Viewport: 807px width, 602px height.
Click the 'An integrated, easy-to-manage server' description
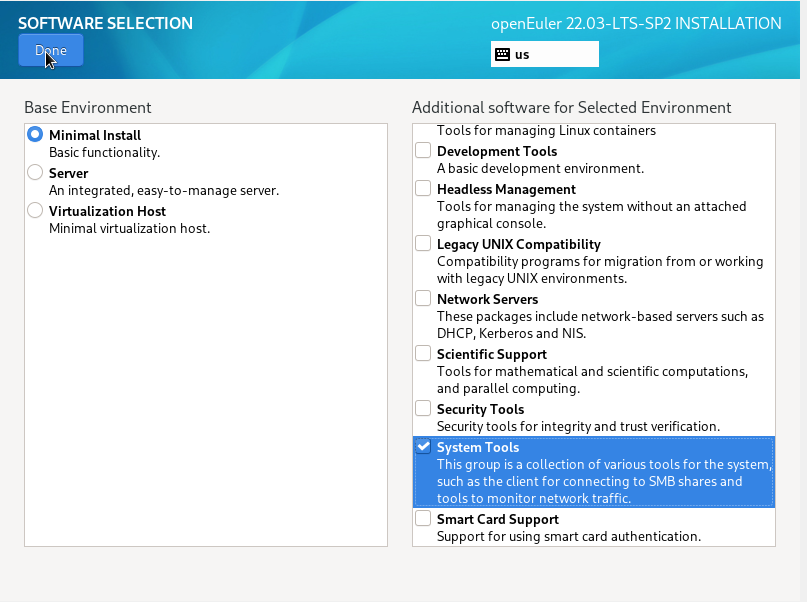164,190
